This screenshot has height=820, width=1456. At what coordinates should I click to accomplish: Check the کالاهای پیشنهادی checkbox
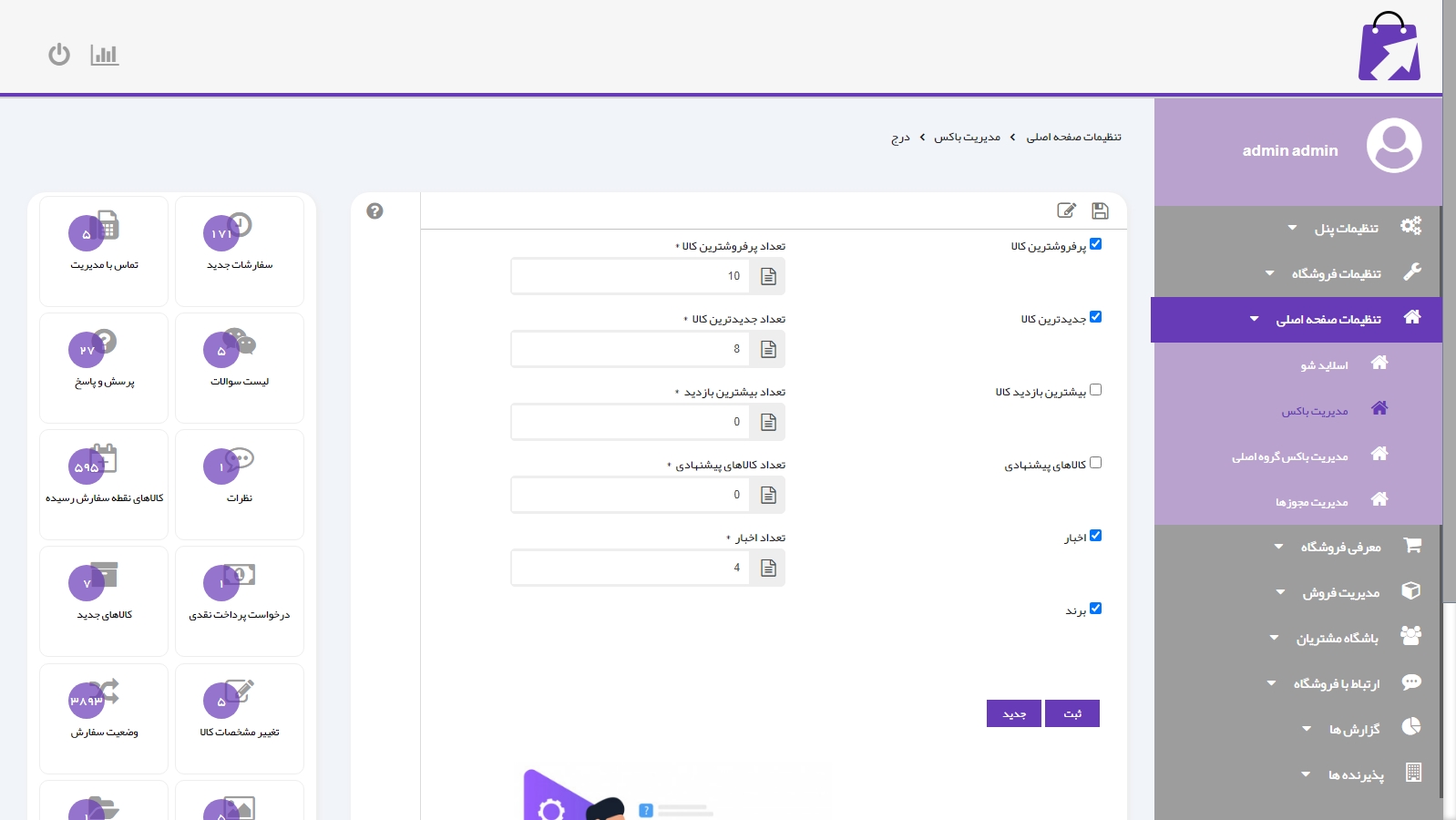tap(1096, 463)
